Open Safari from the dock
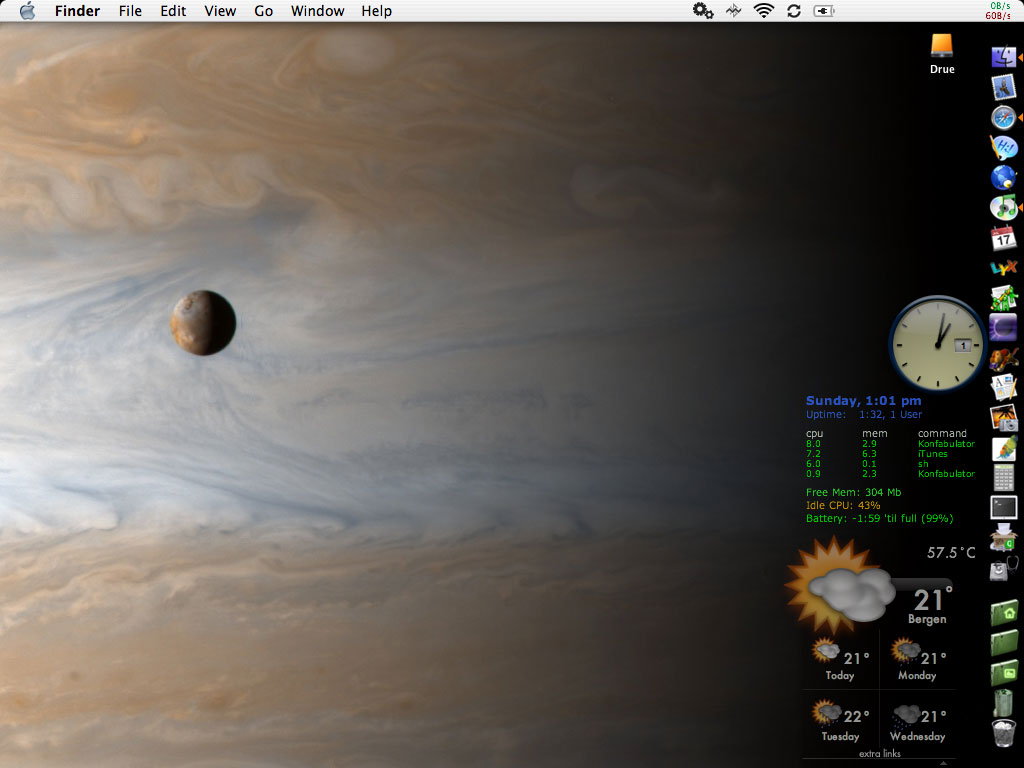This screenshot has width=1024, height=768. (1003, 118)
